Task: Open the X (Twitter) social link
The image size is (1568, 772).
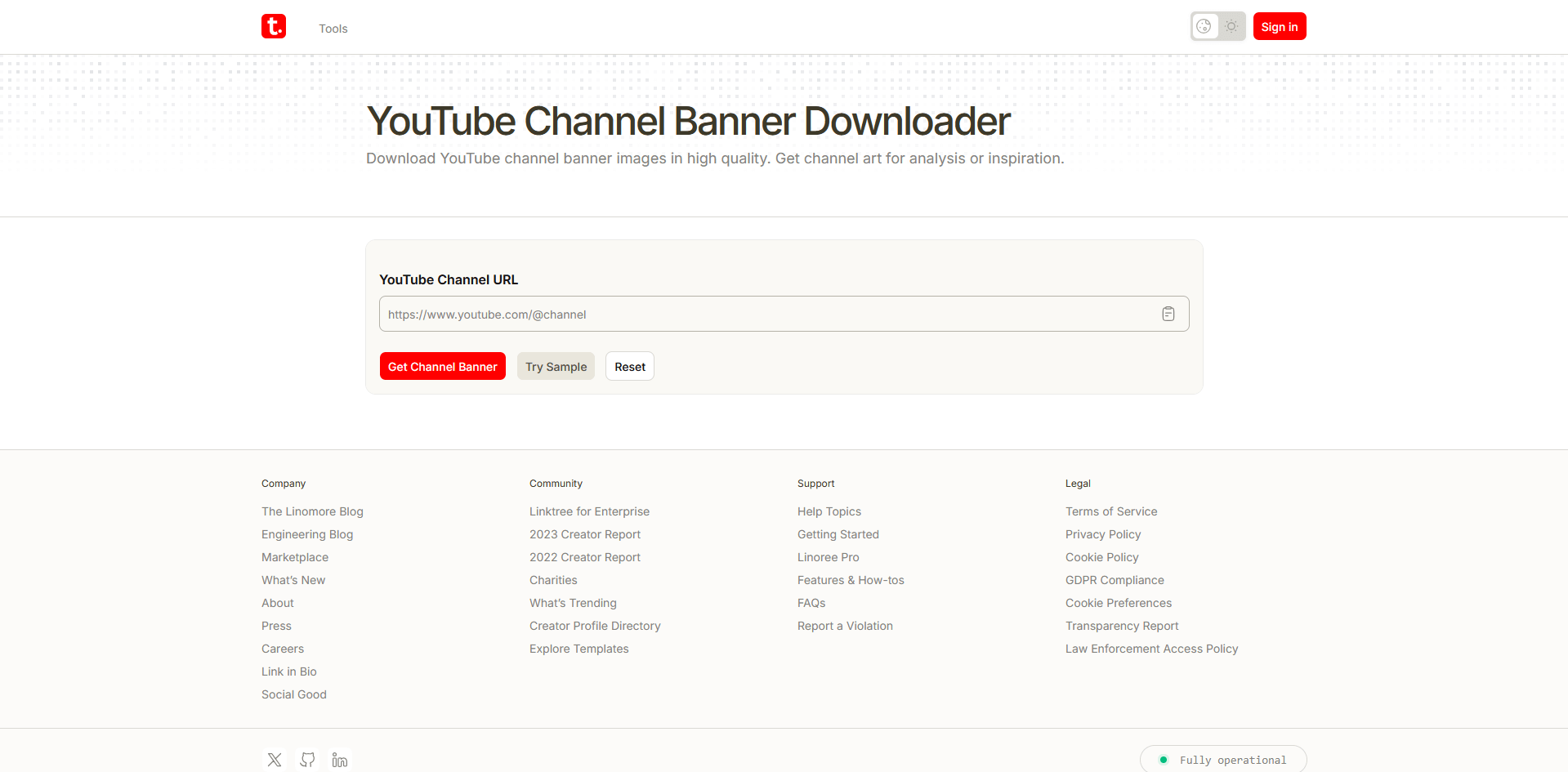Action: [275, 760]
